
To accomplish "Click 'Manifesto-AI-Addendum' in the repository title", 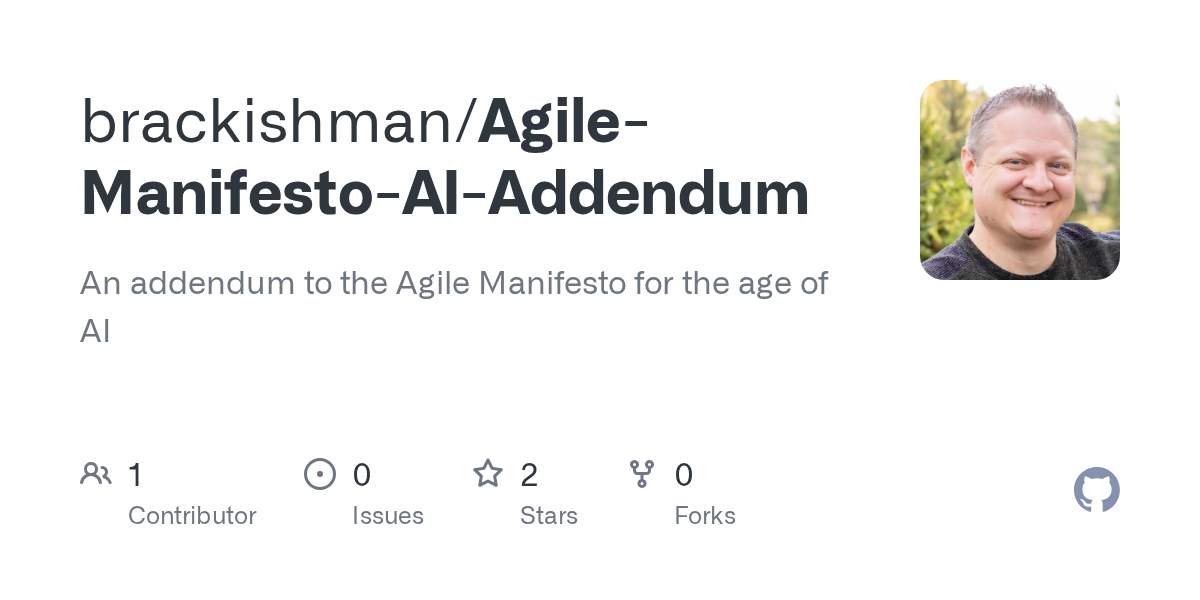I will (444, 192).
